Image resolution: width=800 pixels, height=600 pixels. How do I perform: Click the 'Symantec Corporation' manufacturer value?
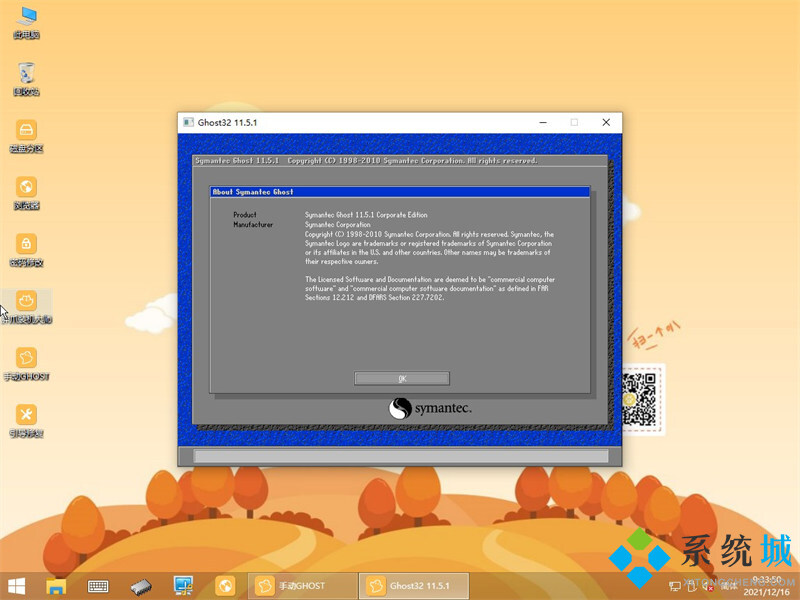[x=338, y=224]
